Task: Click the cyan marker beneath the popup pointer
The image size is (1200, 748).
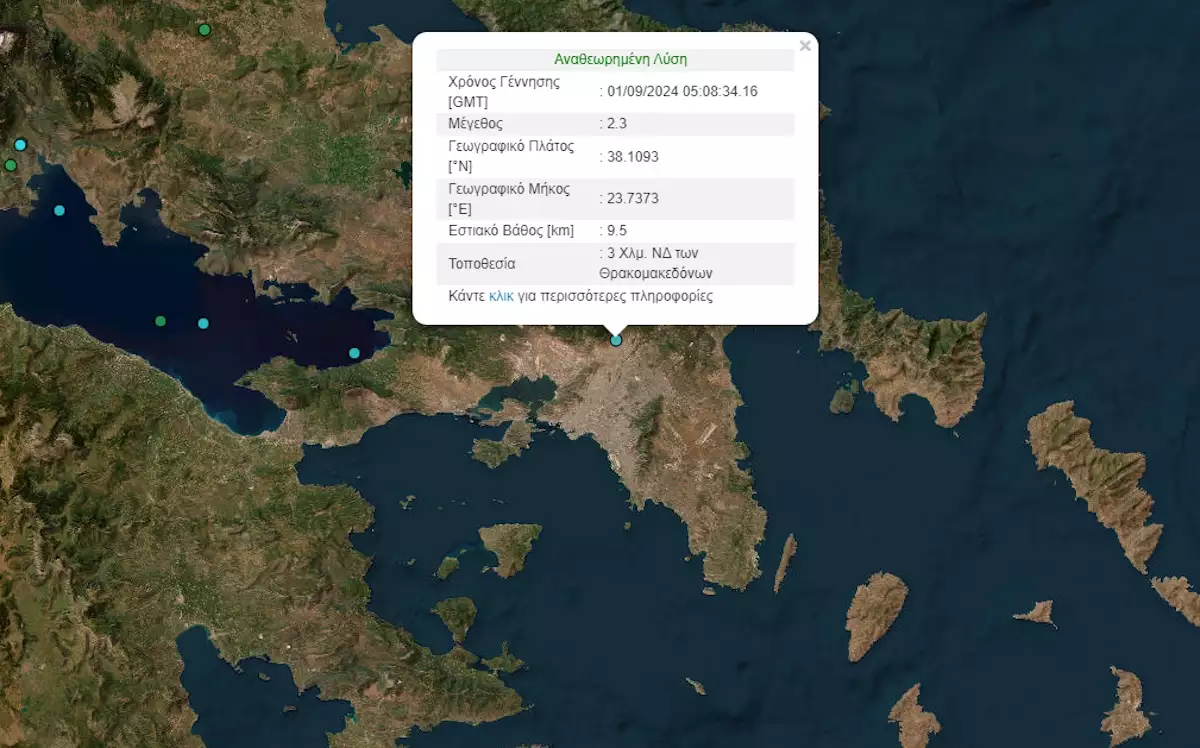Action: pyautogui.click(x=616, y=340)
